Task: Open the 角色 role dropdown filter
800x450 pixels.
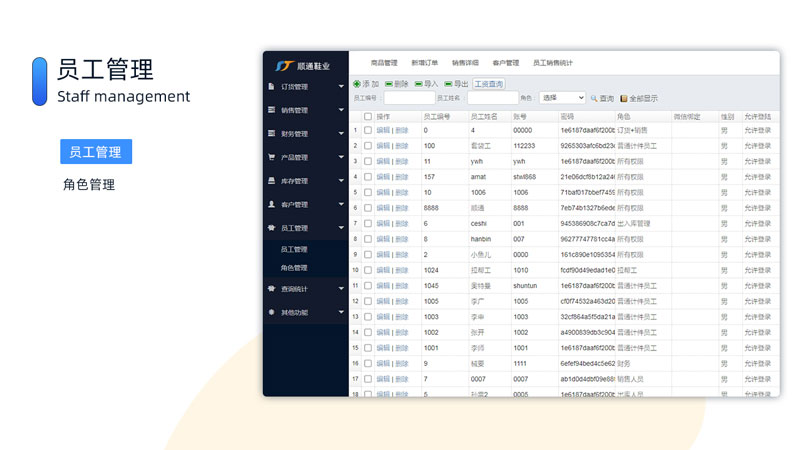Action: tap(562, 98)
